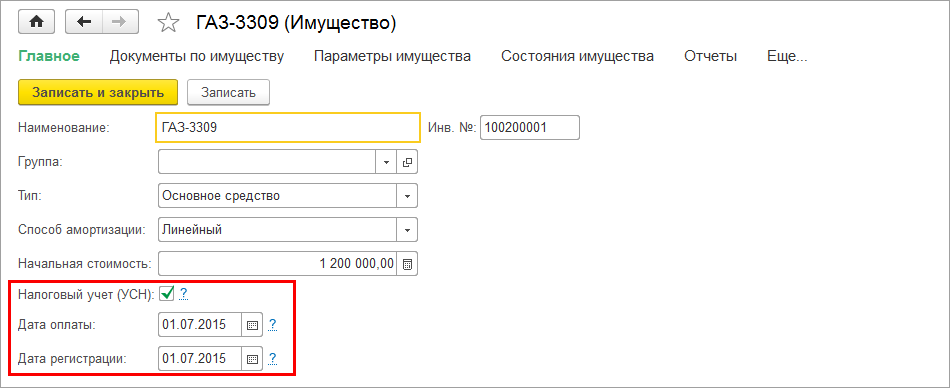Open help link next to Дата оплаты

(x=273, y=325)
